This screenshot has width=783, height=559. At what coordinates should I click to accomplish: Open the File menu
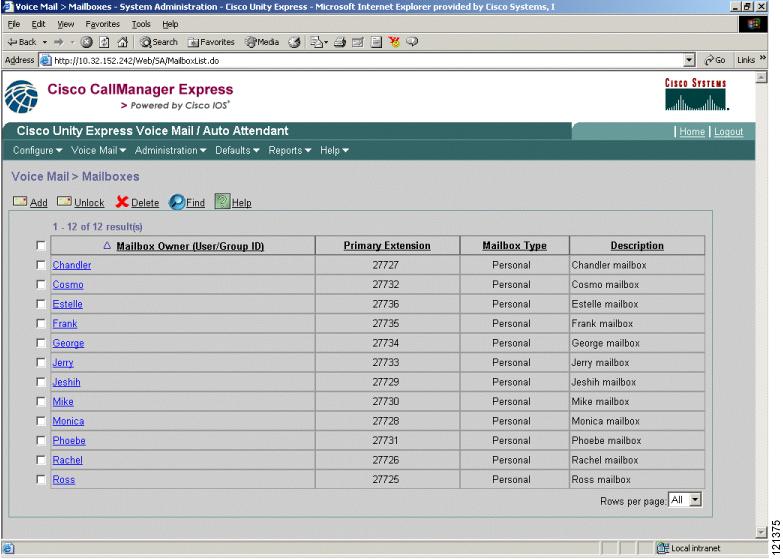click(x=13, y=24)
